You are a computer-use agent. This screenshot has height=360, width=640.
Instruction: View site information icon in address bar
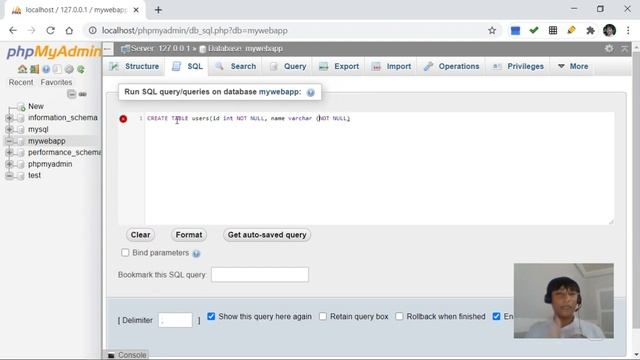coord(93,31)
